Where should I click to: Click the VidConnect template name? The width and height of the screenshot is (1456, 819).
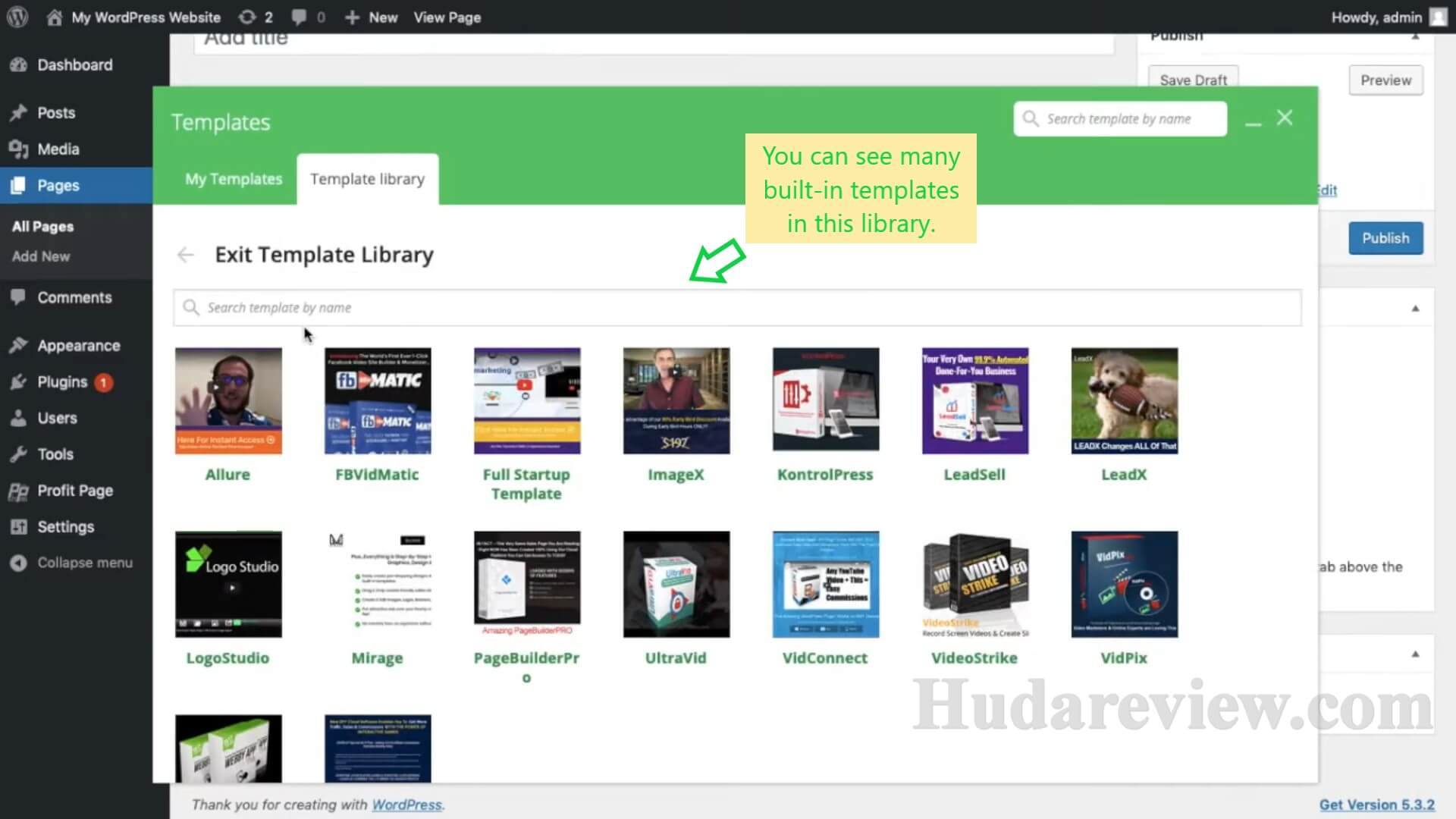tap(825, 658)
